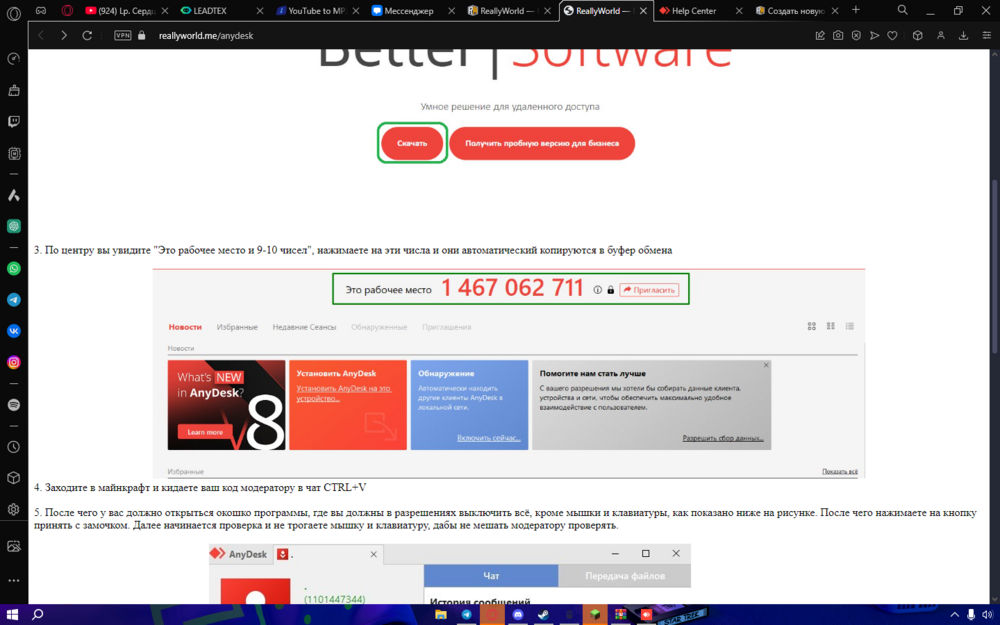Click the Learn more button on AnyDesk 8 card
The width and height of the screenshot is (1000, 625).
click(x=205, y=432)
